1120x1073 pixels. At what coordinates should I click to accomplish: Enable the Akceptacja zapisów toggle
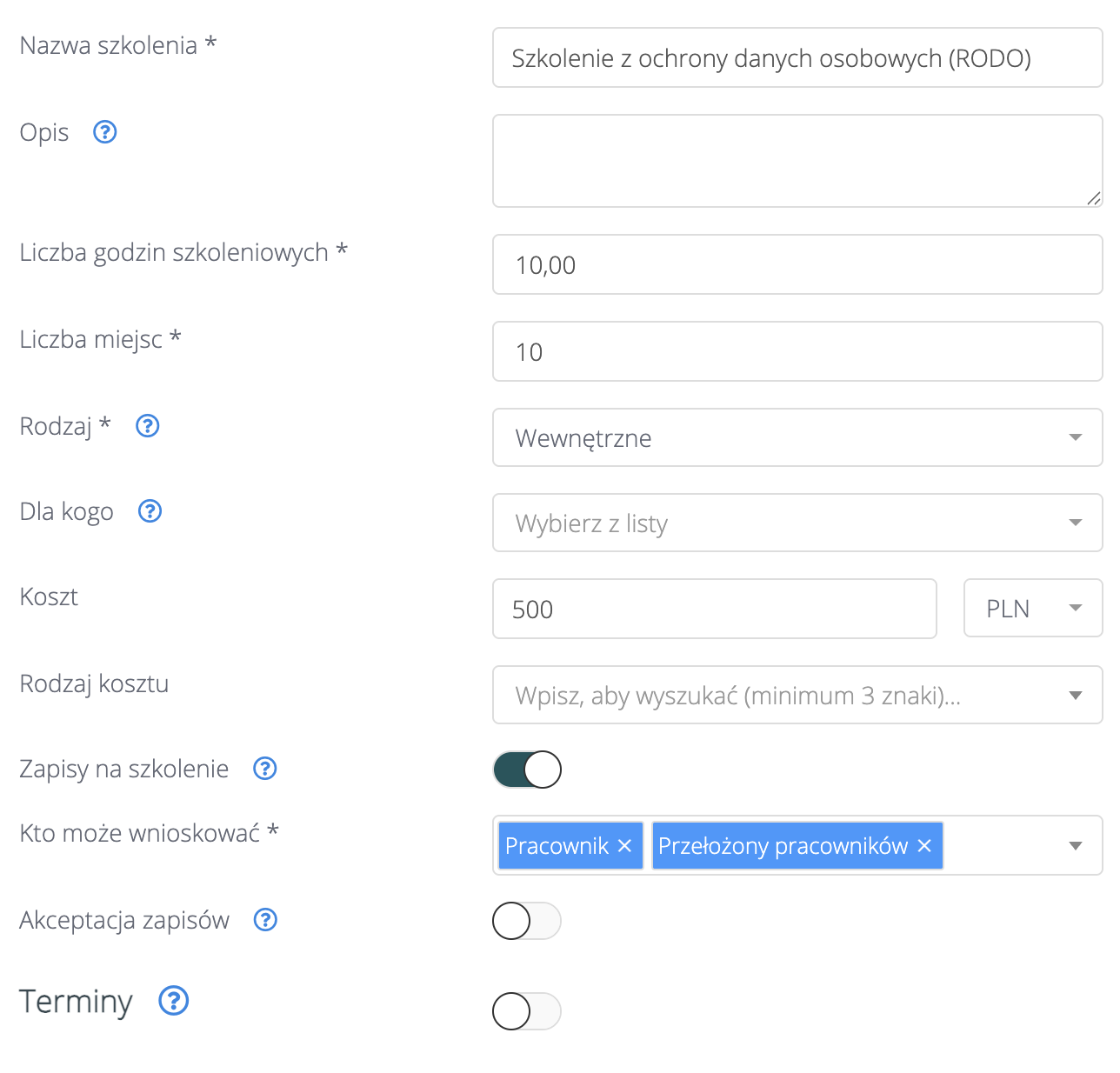click(527, 921)
